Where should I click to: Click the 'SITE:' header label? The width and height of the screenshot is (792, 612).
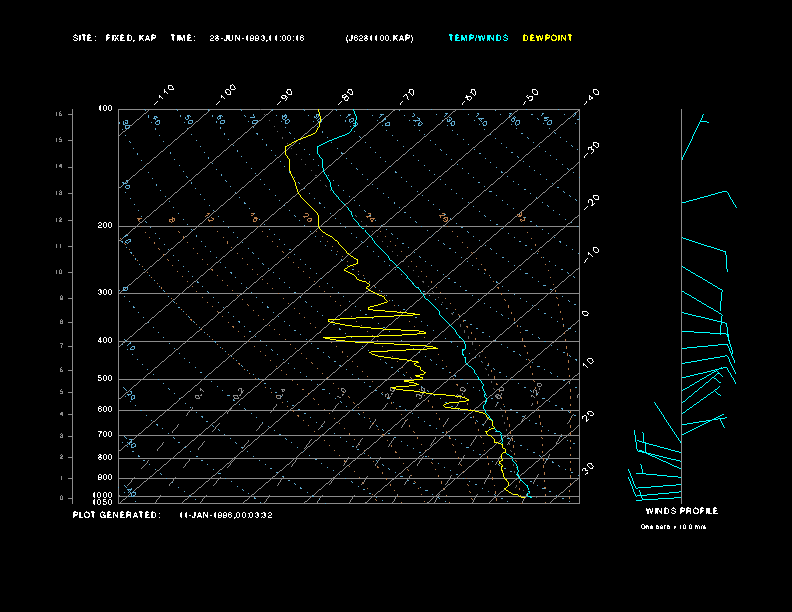coord(84,38)
